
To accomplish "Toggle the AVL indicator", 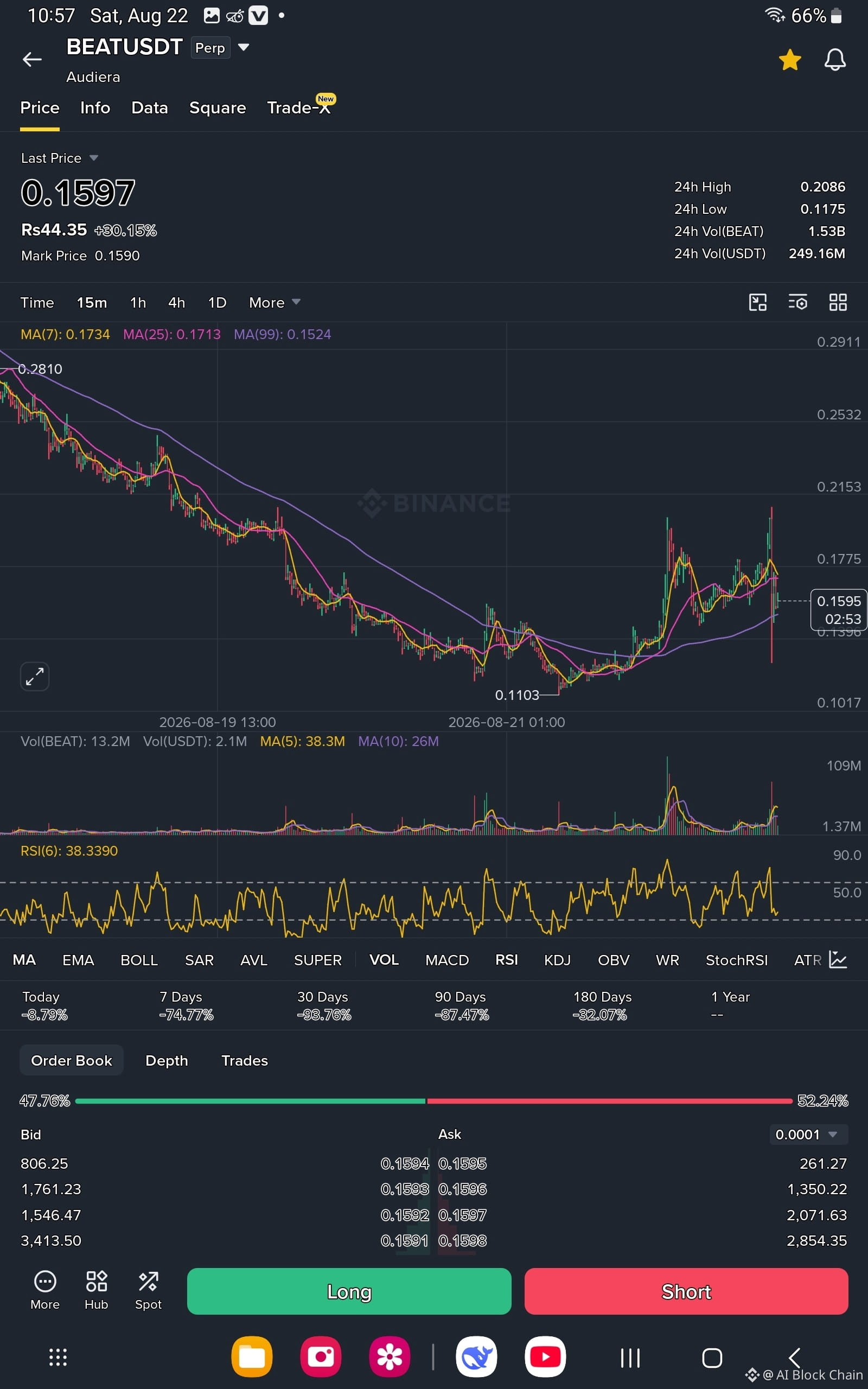I will (254, 960).
